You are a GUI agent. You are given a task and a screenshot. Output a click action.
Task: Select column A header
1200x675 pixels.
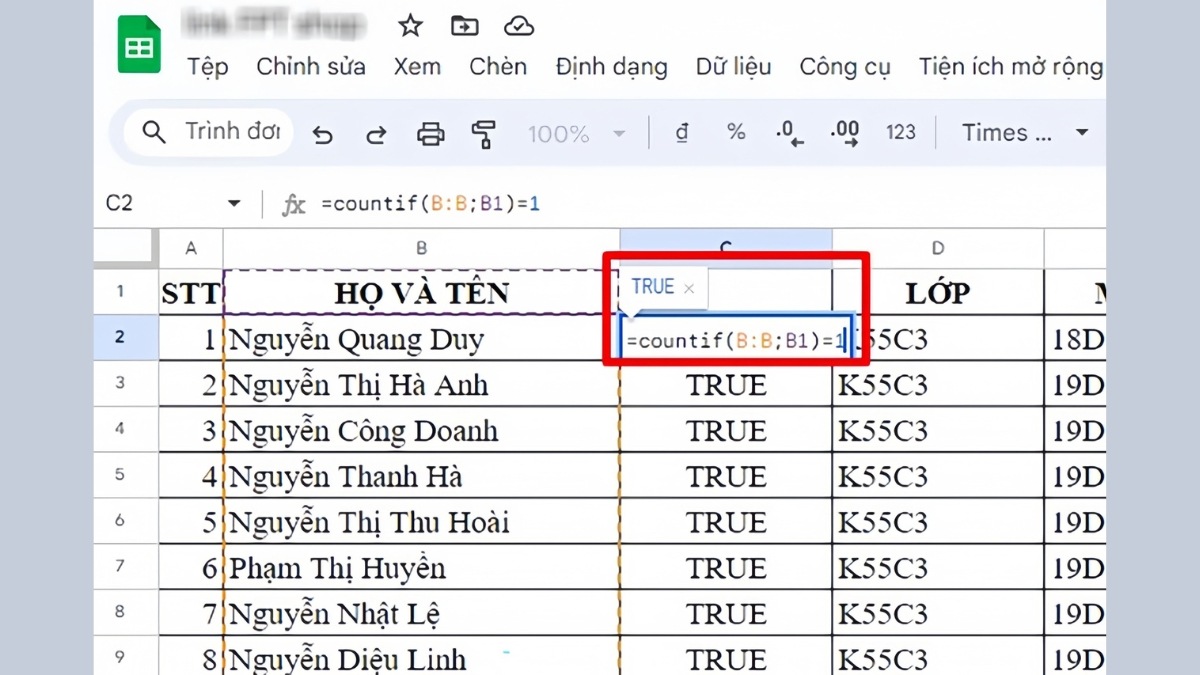coord(191,248)
